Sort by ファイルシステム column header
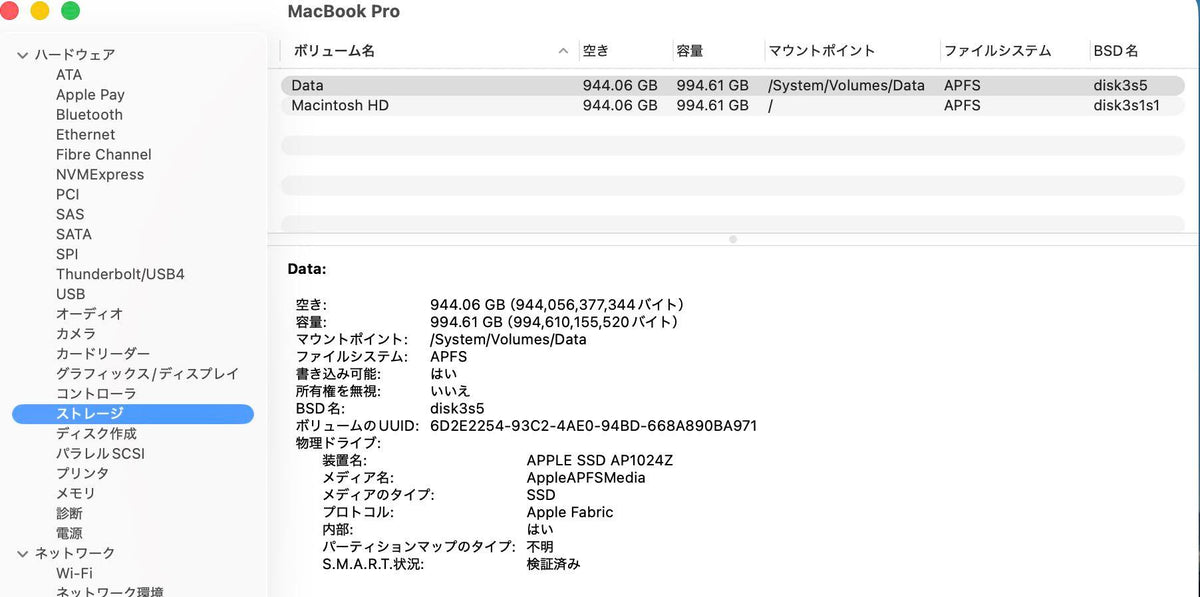The height and width of the screenshot is (597, 1200). pos(998,51)
